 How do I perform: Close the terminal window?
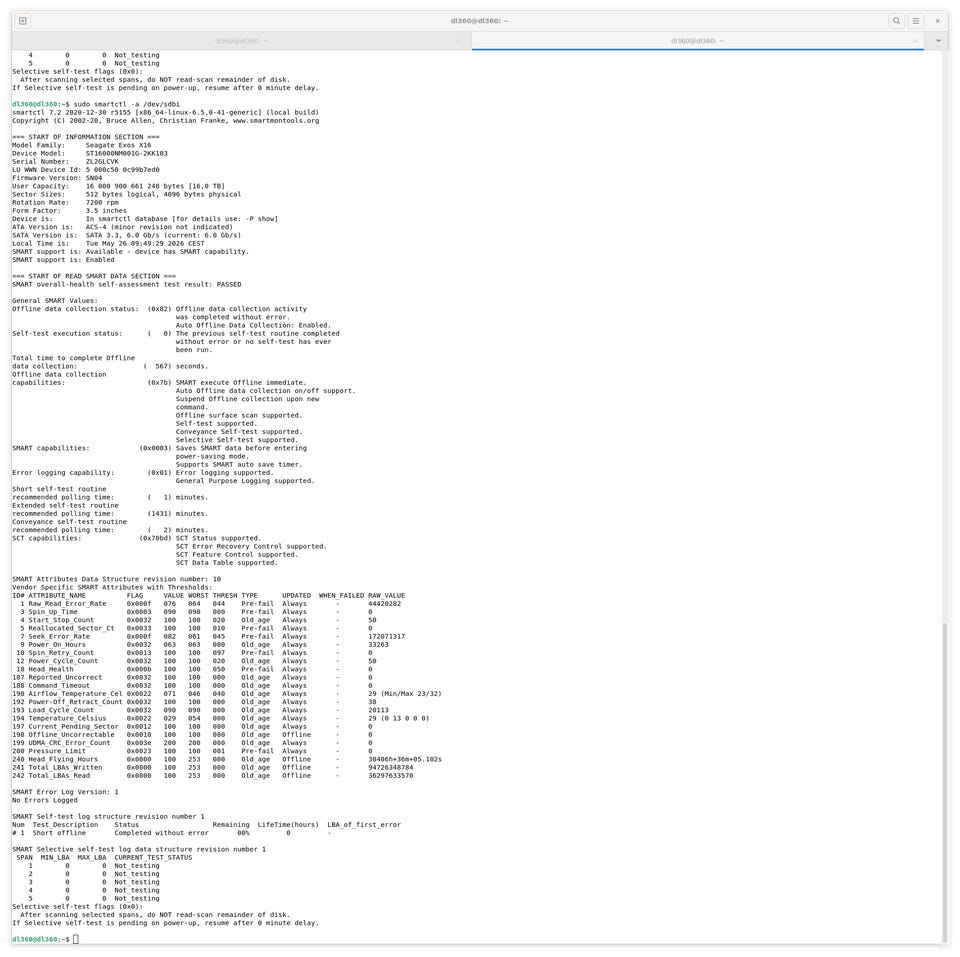pyautogui.click(x=937, y=21)
